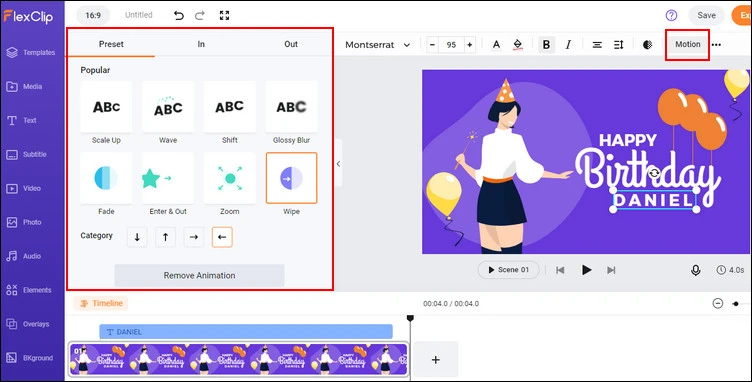Click the font size field showing 95
Screen dimensions: 752x382
[x=451, y=45]
